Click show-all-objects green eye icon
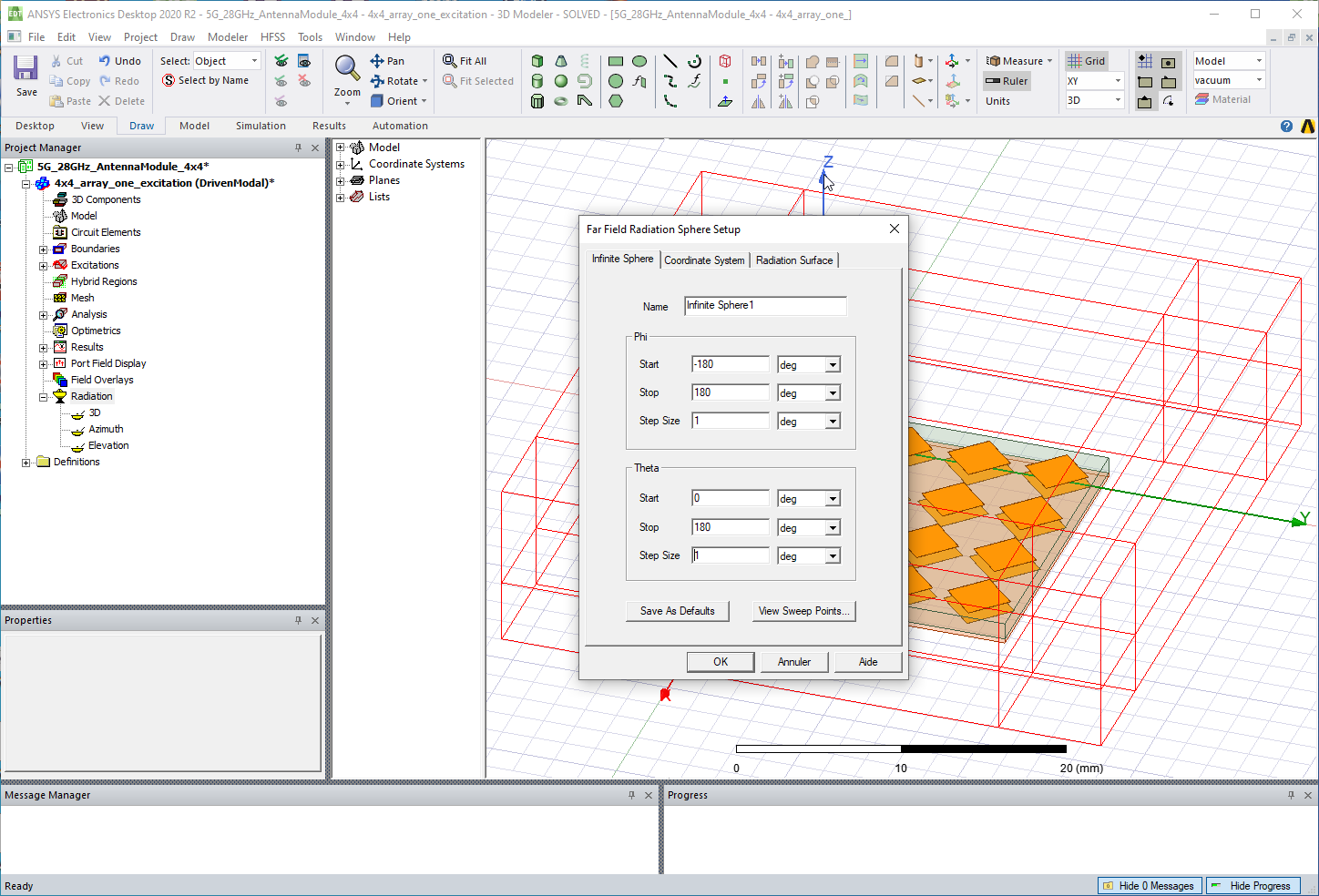Image resolution: width=1319 pixels, height=896 pixels. click(x=281, y=61)
